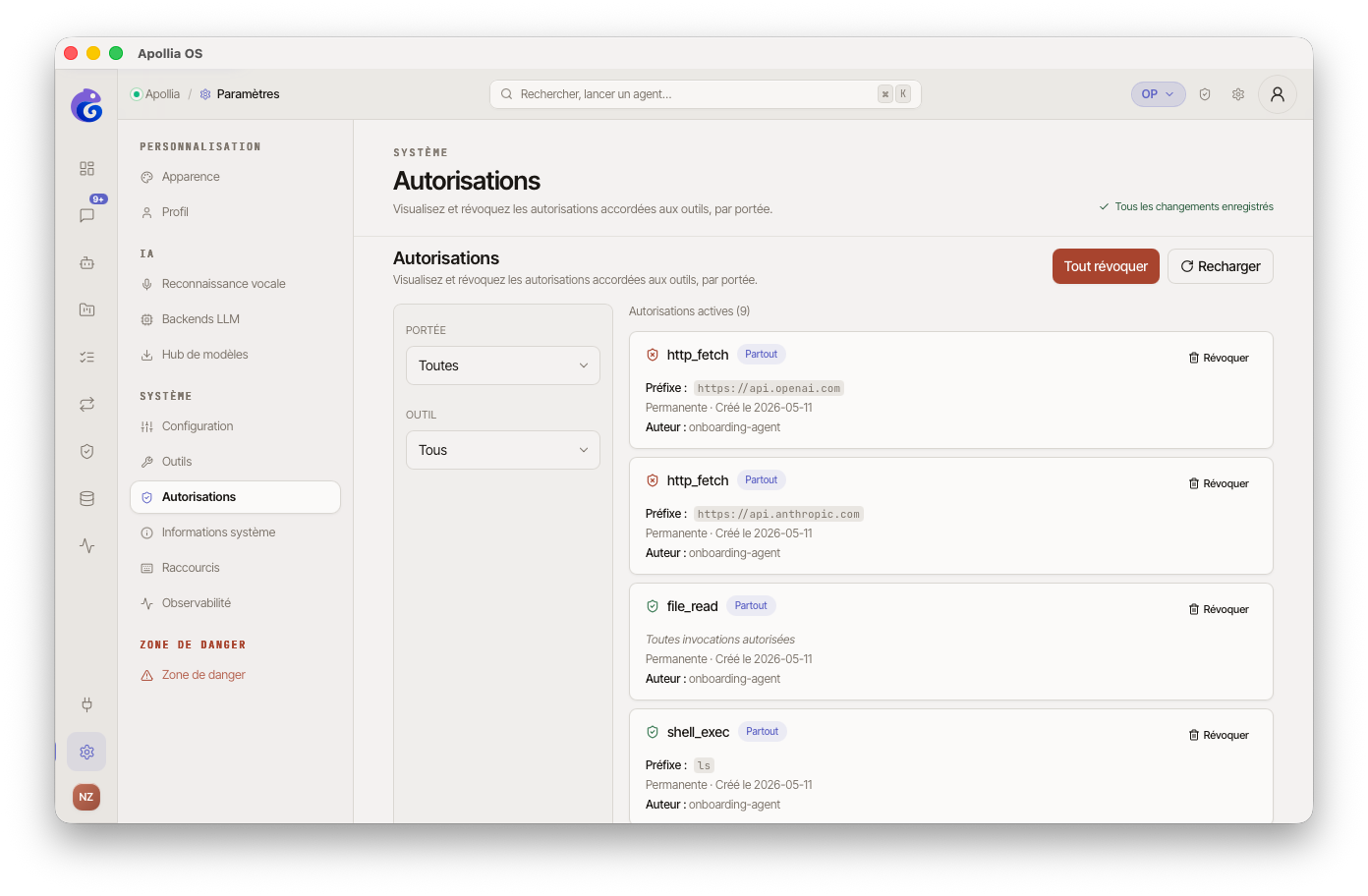Click the https://api.anthropic.com prefix text
The image size is (1368, 896).
(x=778, y=514)
